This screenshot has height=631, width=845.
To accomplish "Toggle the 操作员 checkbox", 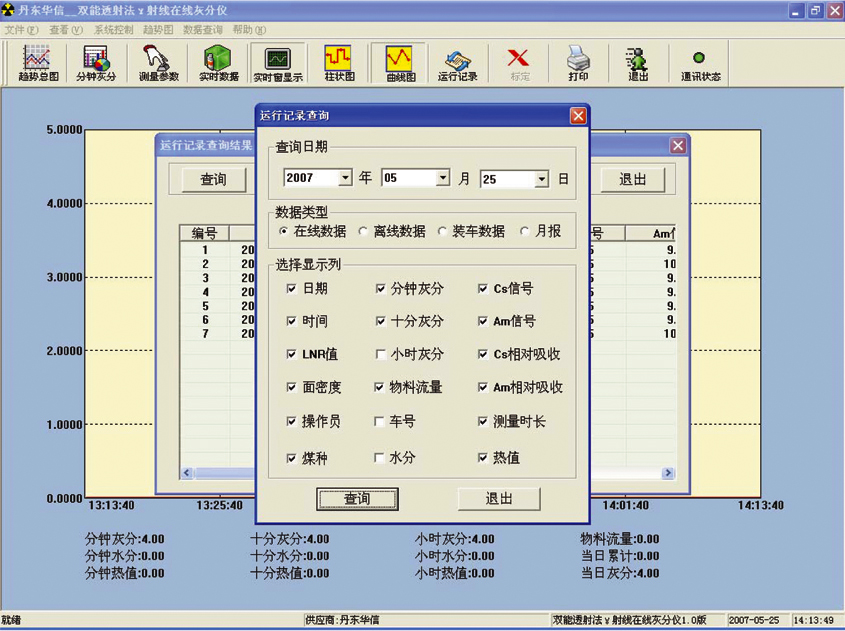I will (x=292, y=421).
